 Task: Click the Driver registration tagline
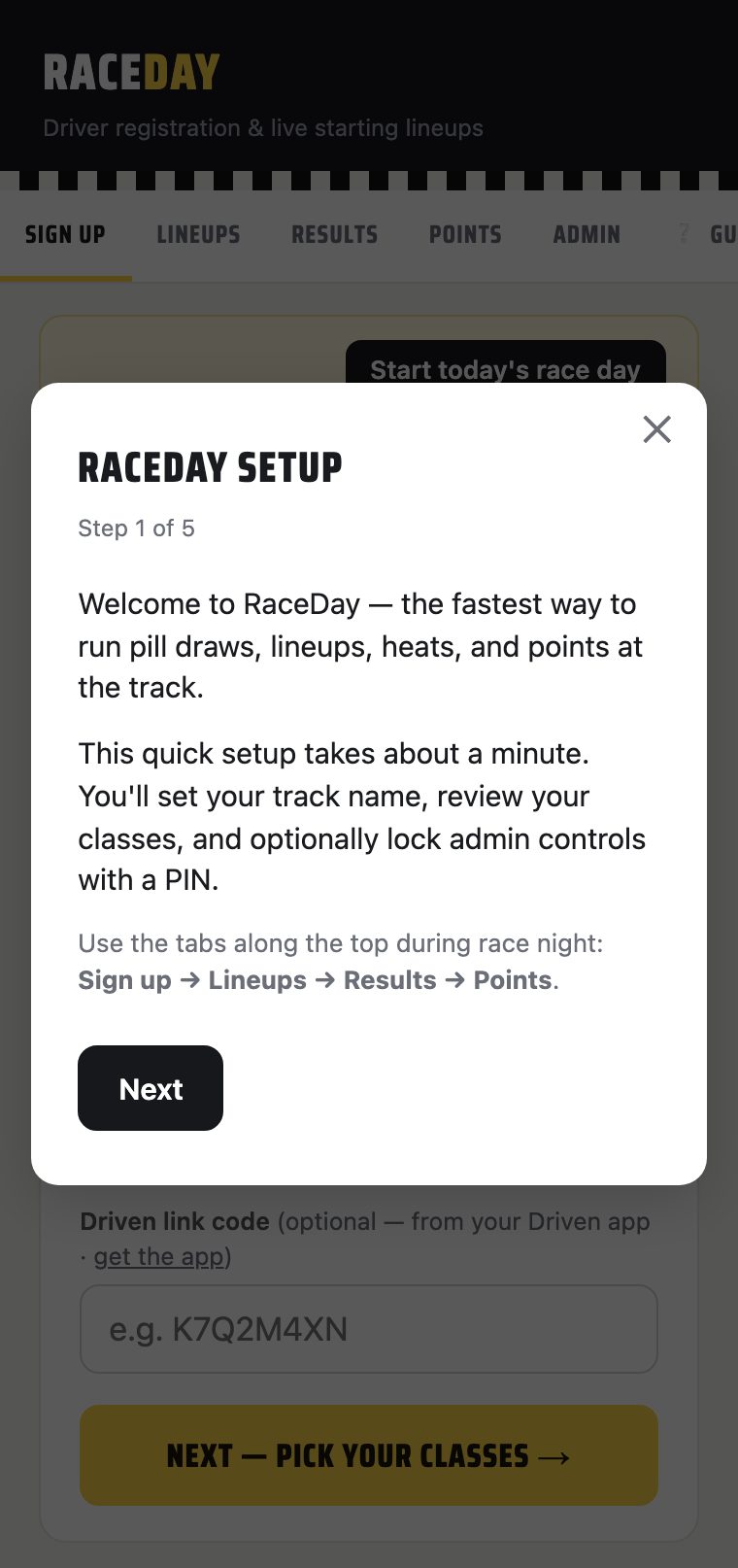click(x=263, y=128)
